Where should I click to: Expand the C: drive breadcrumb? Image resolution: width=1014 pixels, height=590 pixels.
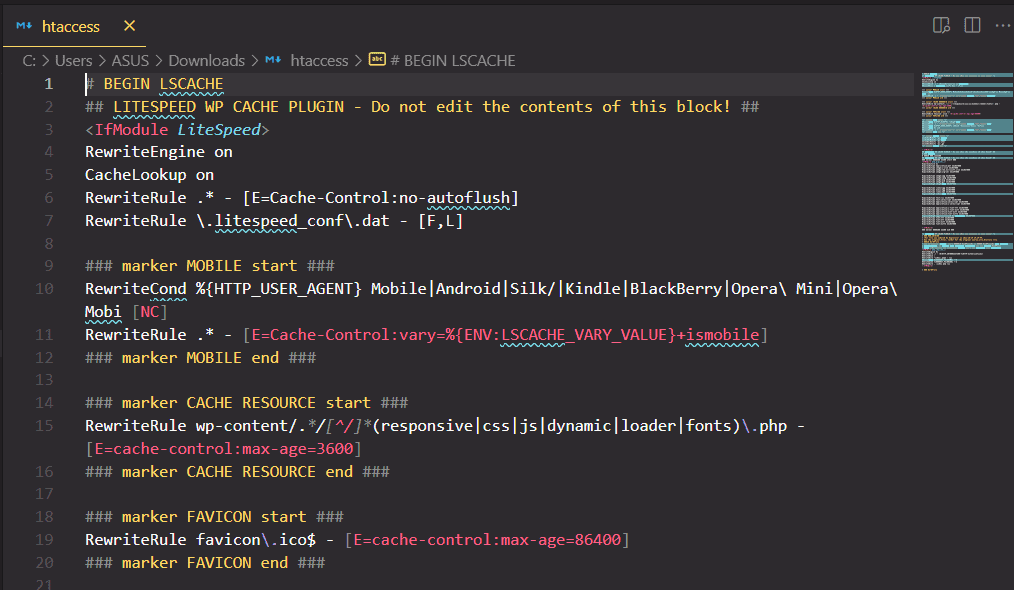29,60
